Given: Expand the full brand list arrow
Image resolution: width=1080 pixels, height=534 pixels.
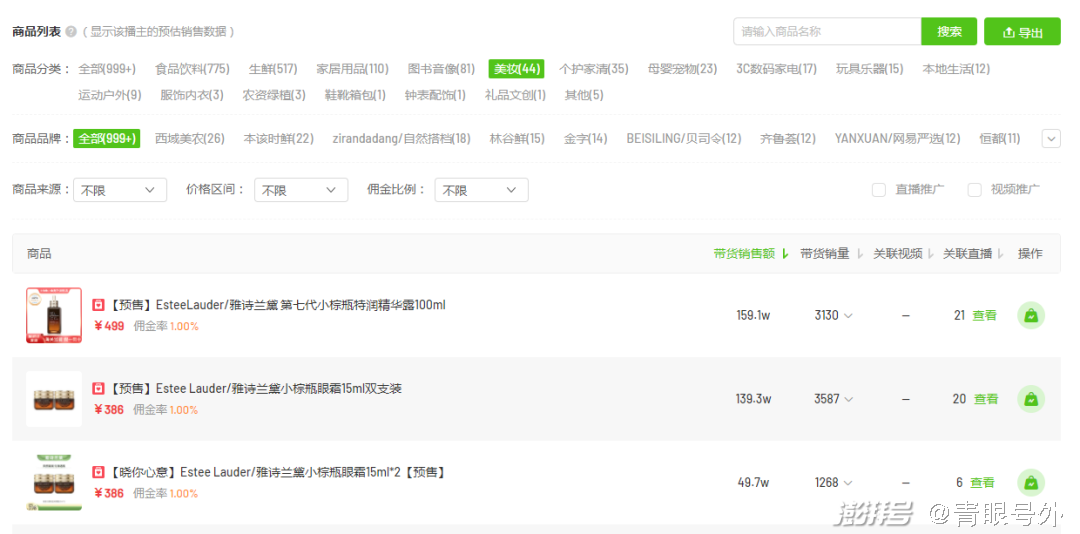Looking at the screenshot, I should pyautogui.click(x=1051, y=138).
